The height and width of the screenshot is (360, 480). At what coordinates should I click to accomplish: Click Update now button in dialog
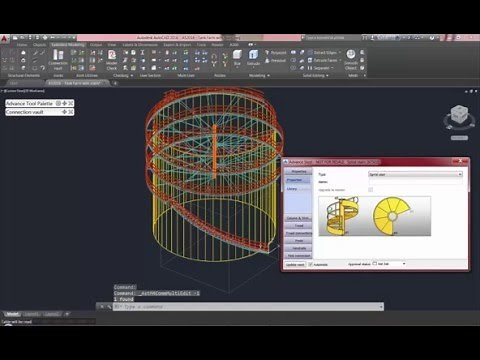tap(295, 264)
